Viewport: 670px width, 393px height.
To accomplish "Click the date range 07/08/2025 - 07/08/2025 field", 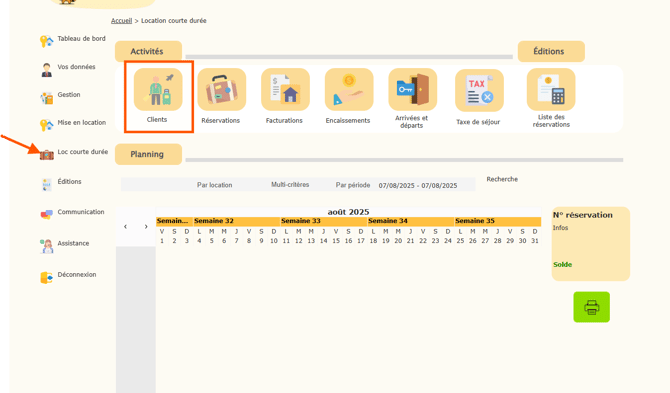I will [x=418, y=185].
